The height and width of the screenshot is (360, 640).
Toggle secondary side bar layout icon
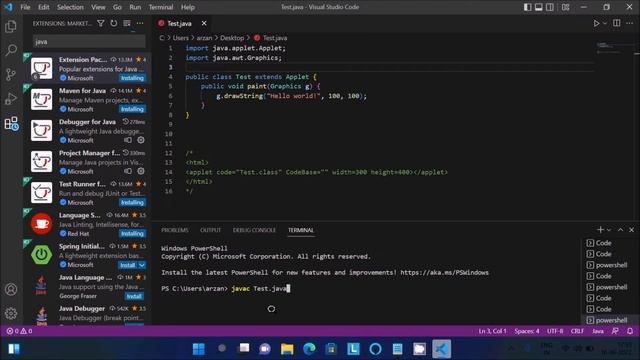[x=550, y=7]
